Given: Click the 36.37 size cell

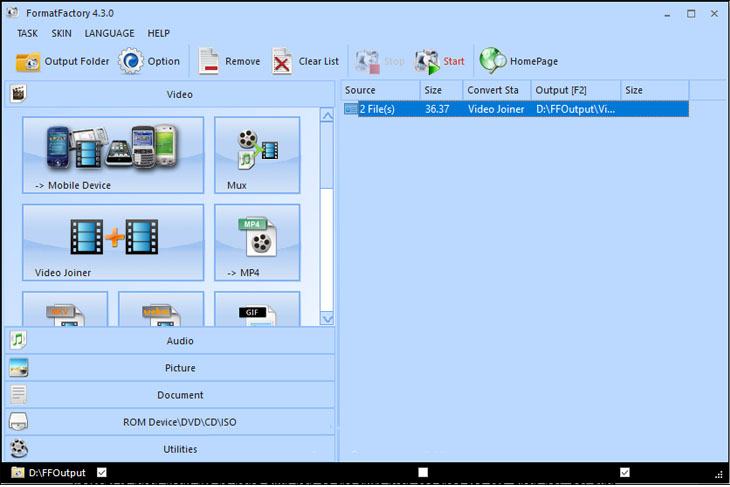Looking at the screenshot, I should [x=437, y=109].
